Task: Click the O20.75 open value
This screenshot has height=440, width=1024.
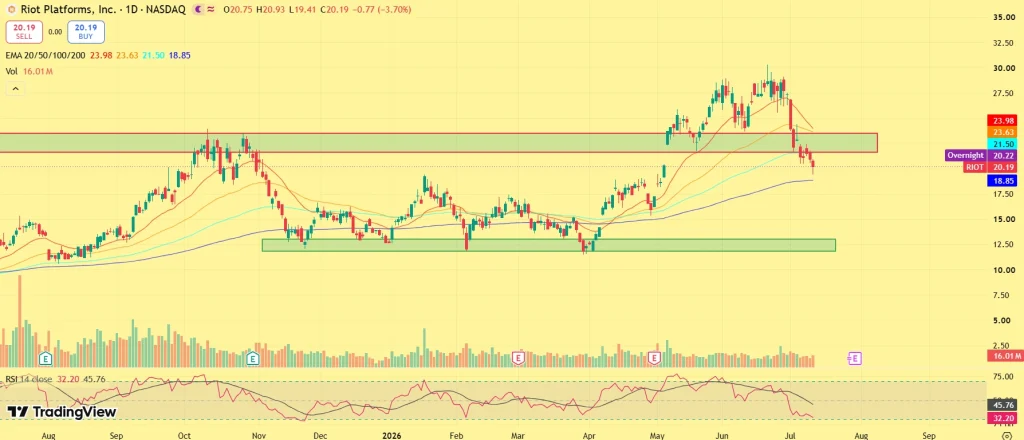Action: 236,10
